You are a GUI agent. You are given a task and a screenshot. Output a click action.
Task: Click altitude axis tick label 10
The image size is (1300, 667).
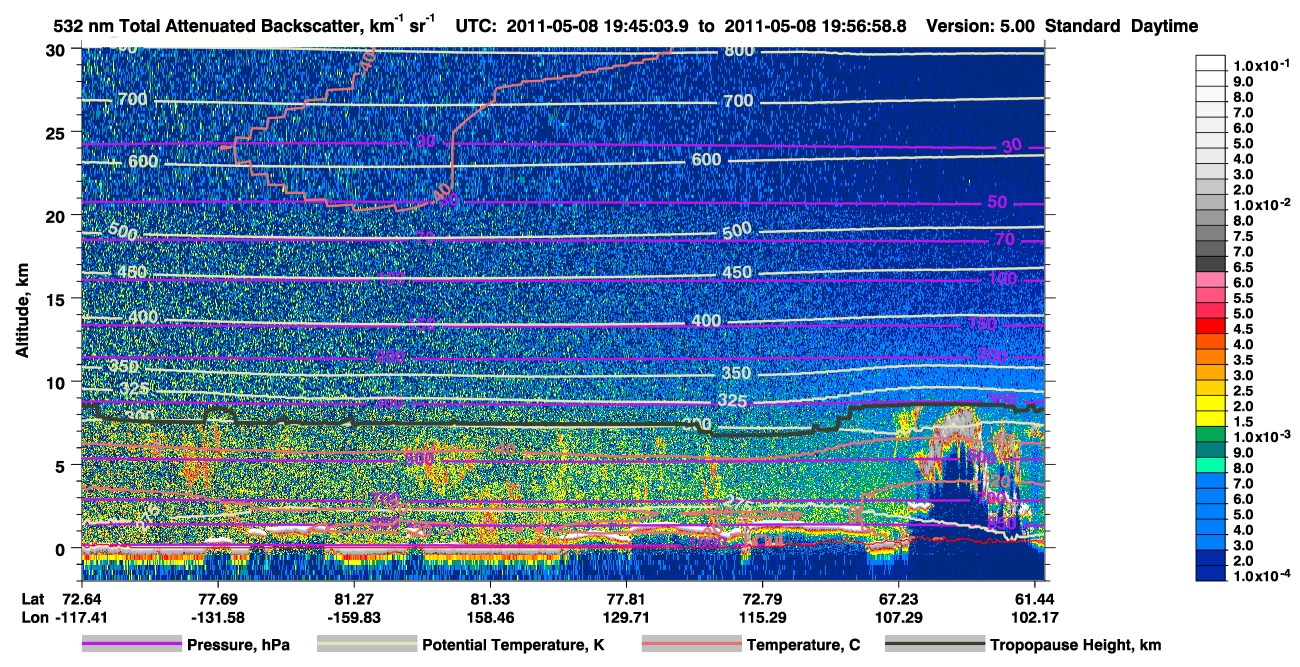[x=57, y=382]
